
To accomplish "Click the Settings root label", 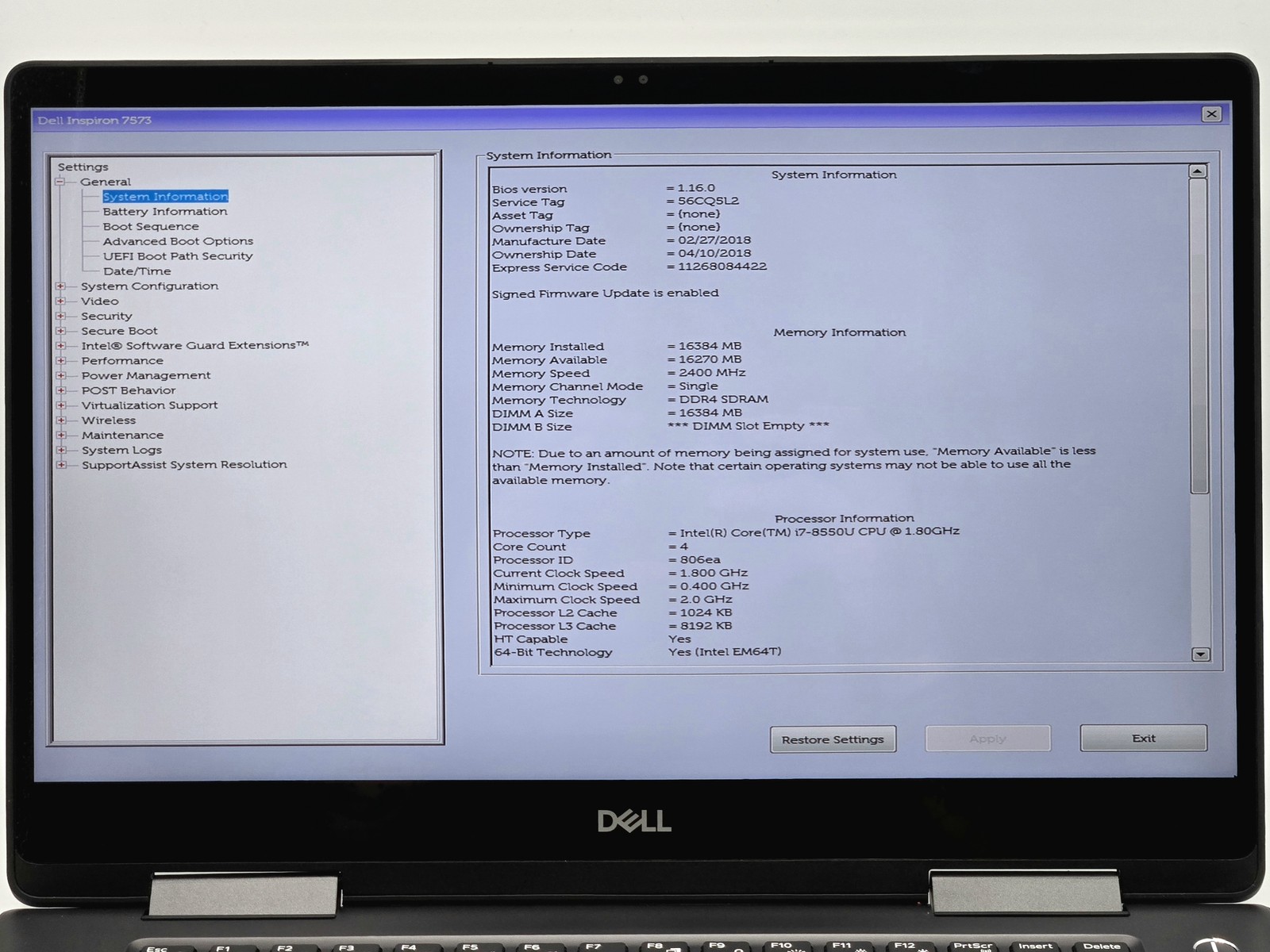I will tap(83, 167).
